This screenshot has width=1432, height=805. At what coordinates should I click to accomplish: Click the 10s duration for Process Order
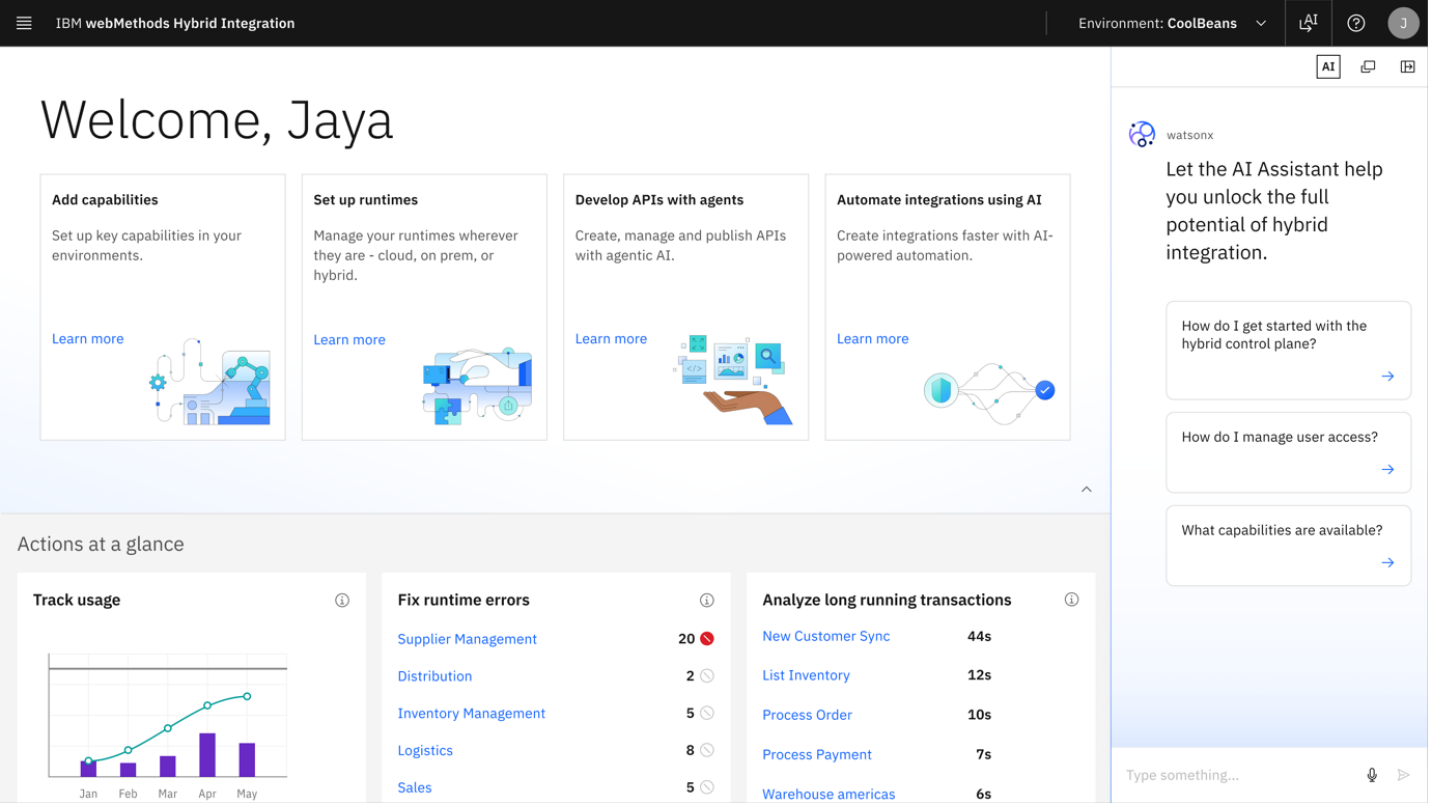pyautogui.click(x=979, y=716)
